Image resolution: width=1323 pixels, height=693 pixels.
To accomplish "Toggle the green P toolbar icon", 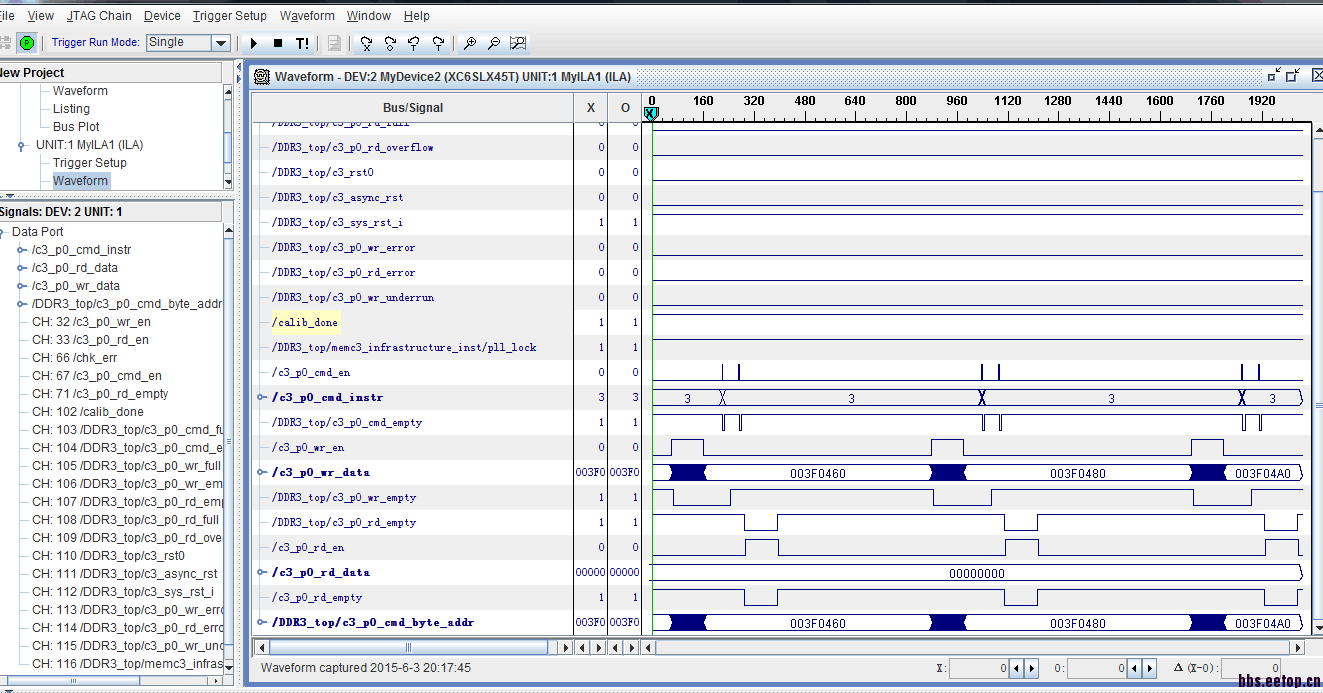I will [x=27, y=43].
